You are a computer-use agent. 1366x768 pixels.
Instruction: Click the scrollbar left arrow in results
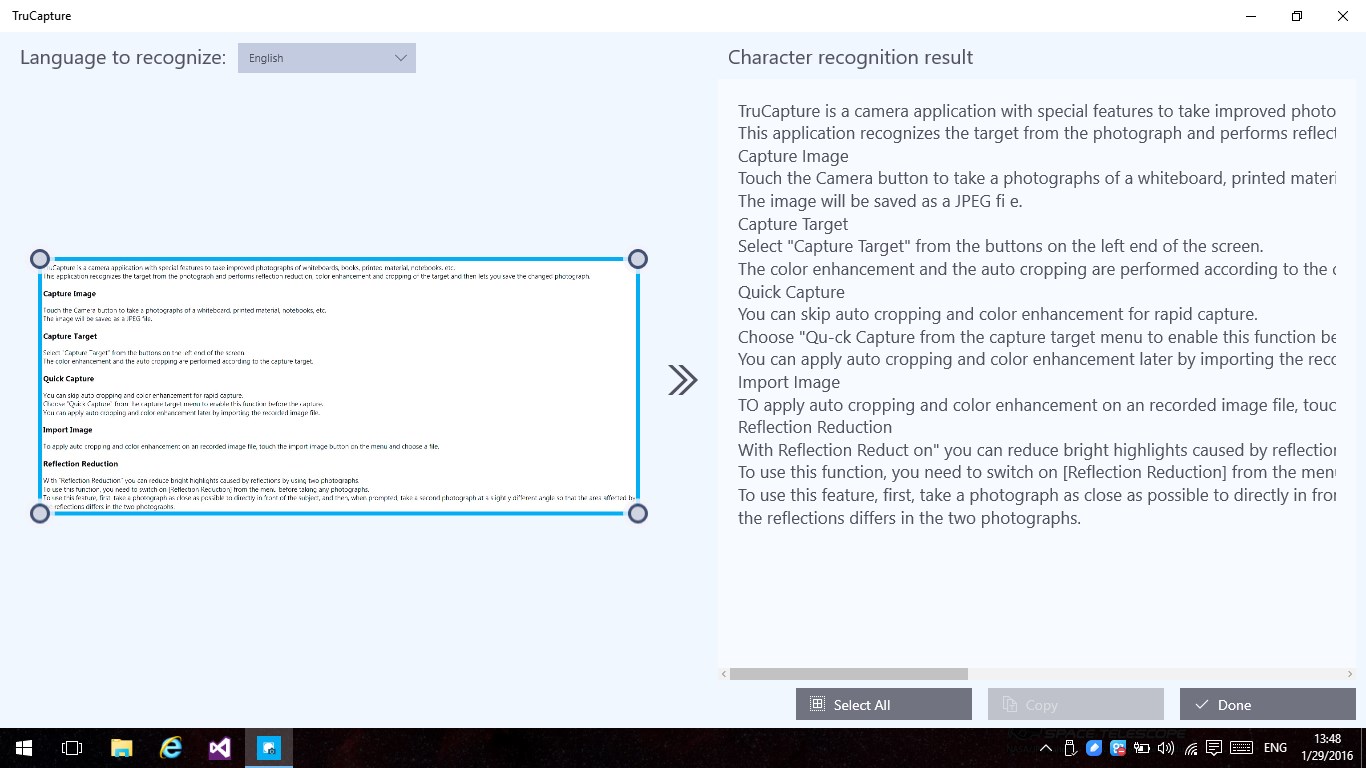tap(723, 674)
